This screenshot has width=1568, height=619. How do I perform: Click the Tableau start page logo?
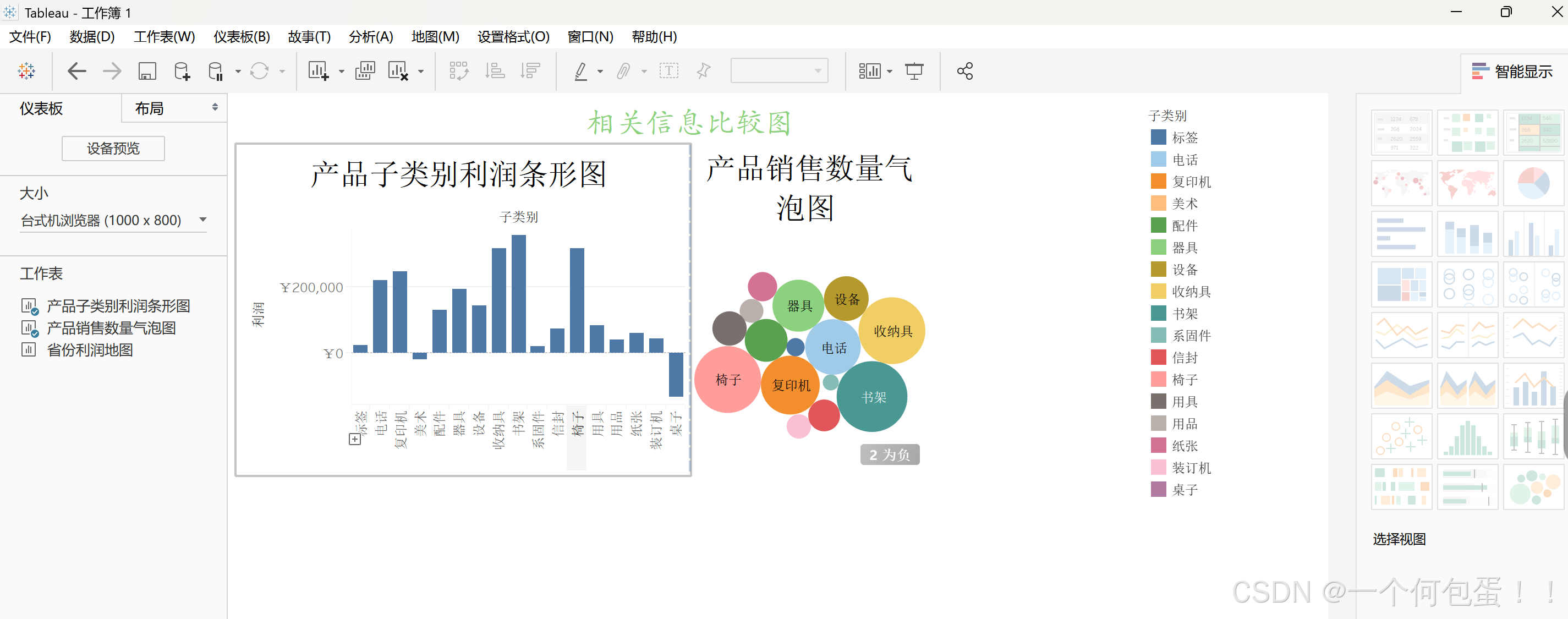(26, 71)
